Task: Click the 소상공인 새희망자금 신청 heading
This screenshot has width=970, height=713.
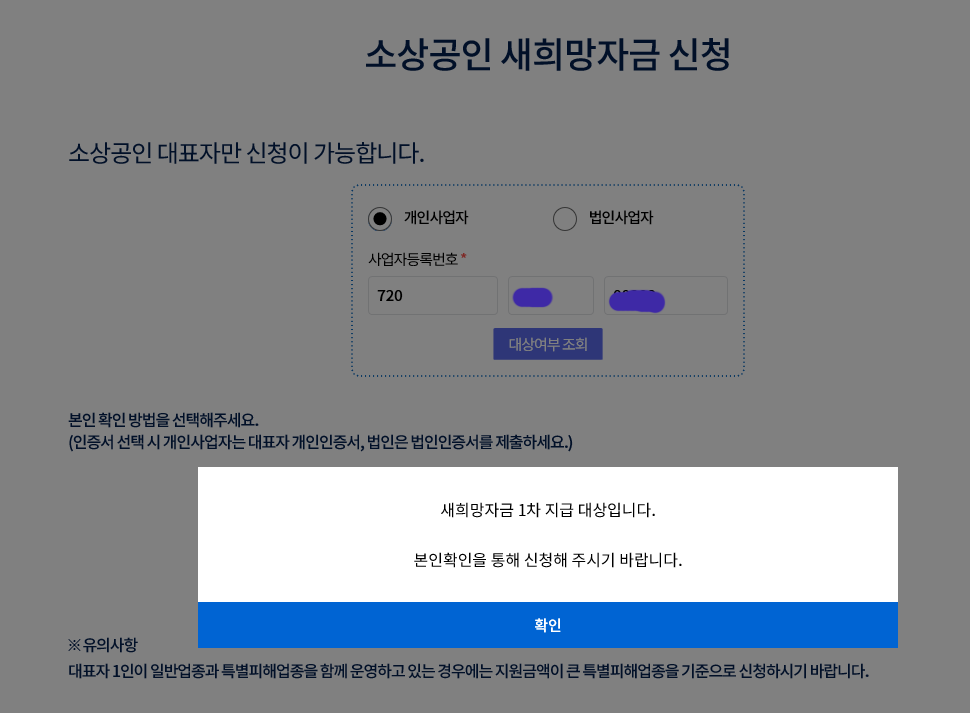Action: pos(547,54)
